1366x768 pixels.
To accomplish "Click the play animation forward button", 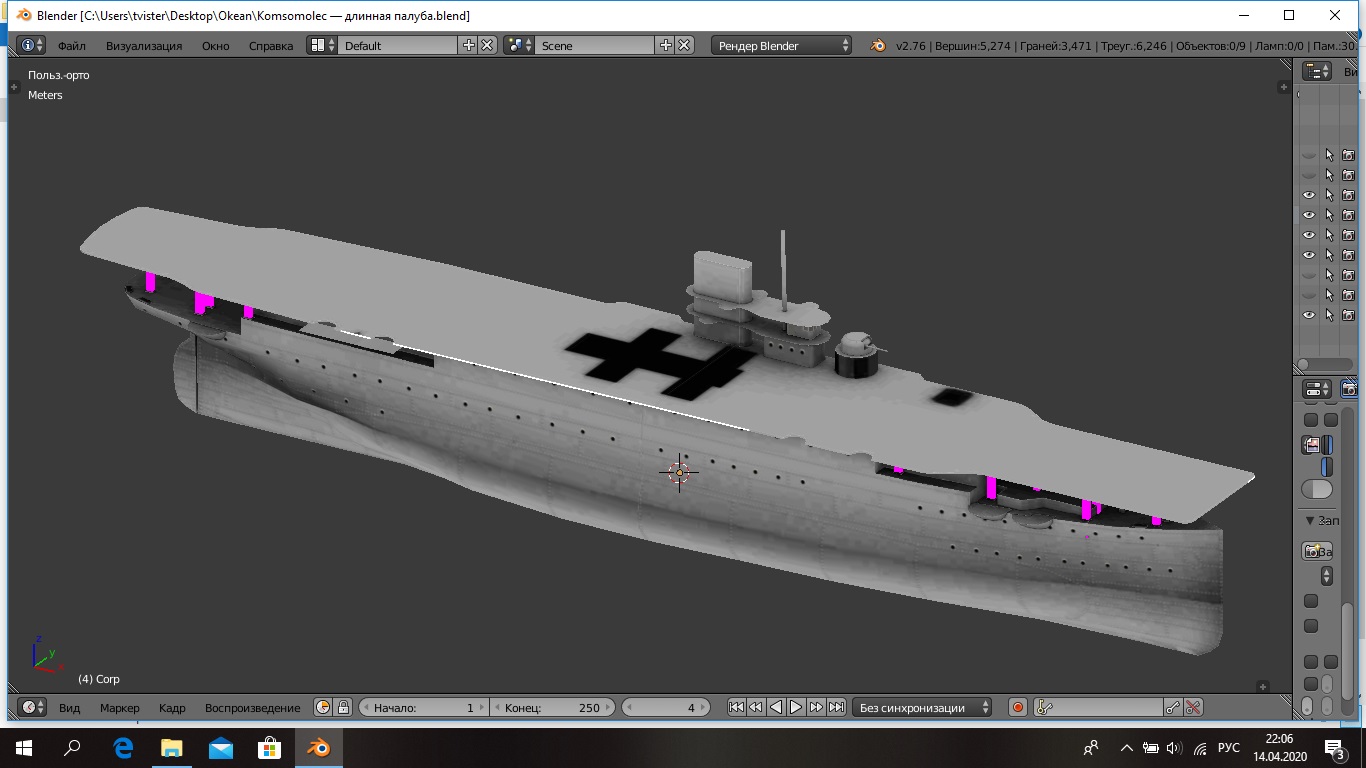I will point(796,707).
